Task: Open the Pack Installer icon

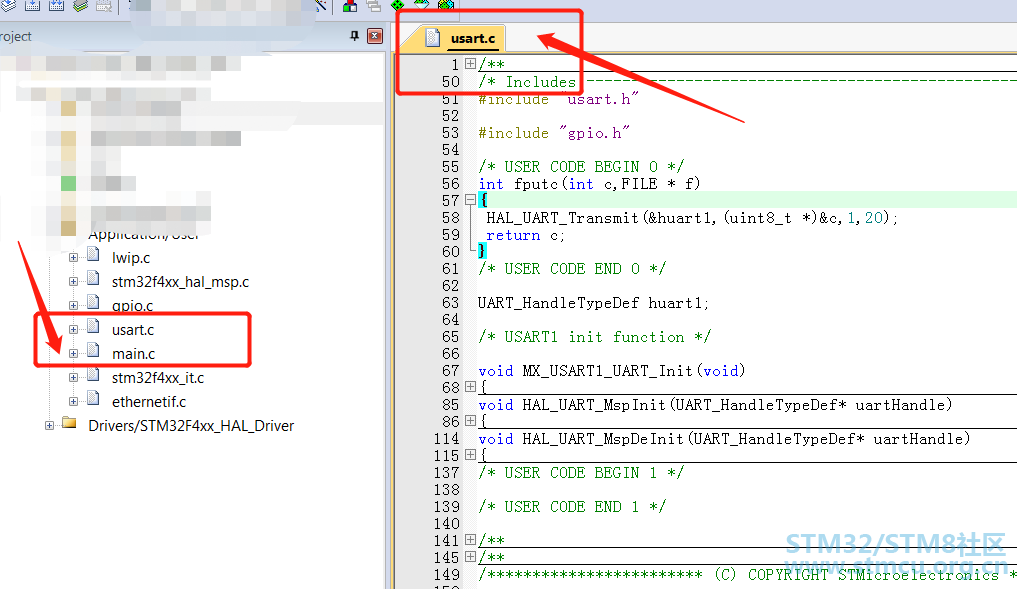Action: point(446,5)
